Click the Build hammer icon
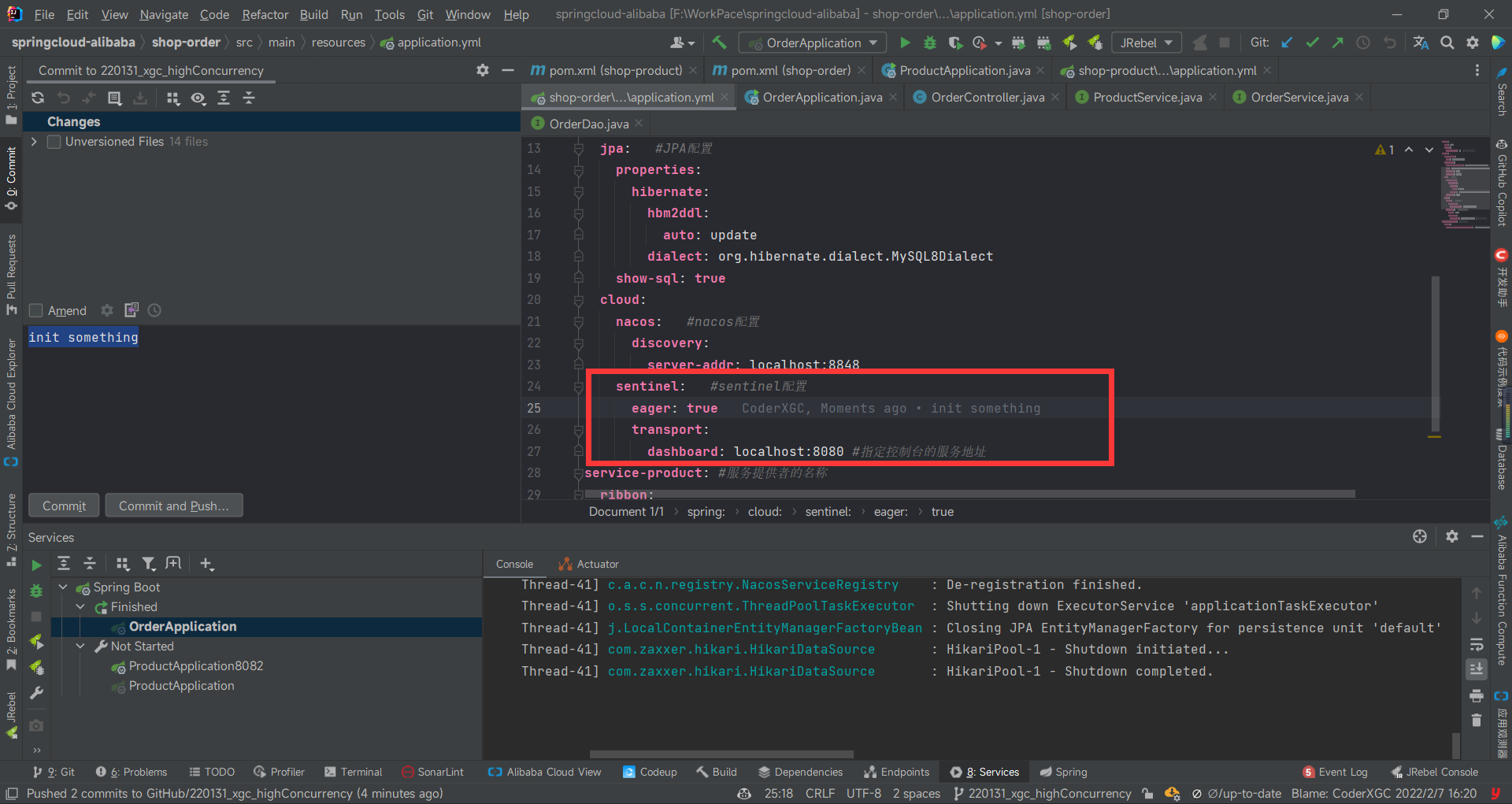 pyautogui.click(x=719, y=43)
